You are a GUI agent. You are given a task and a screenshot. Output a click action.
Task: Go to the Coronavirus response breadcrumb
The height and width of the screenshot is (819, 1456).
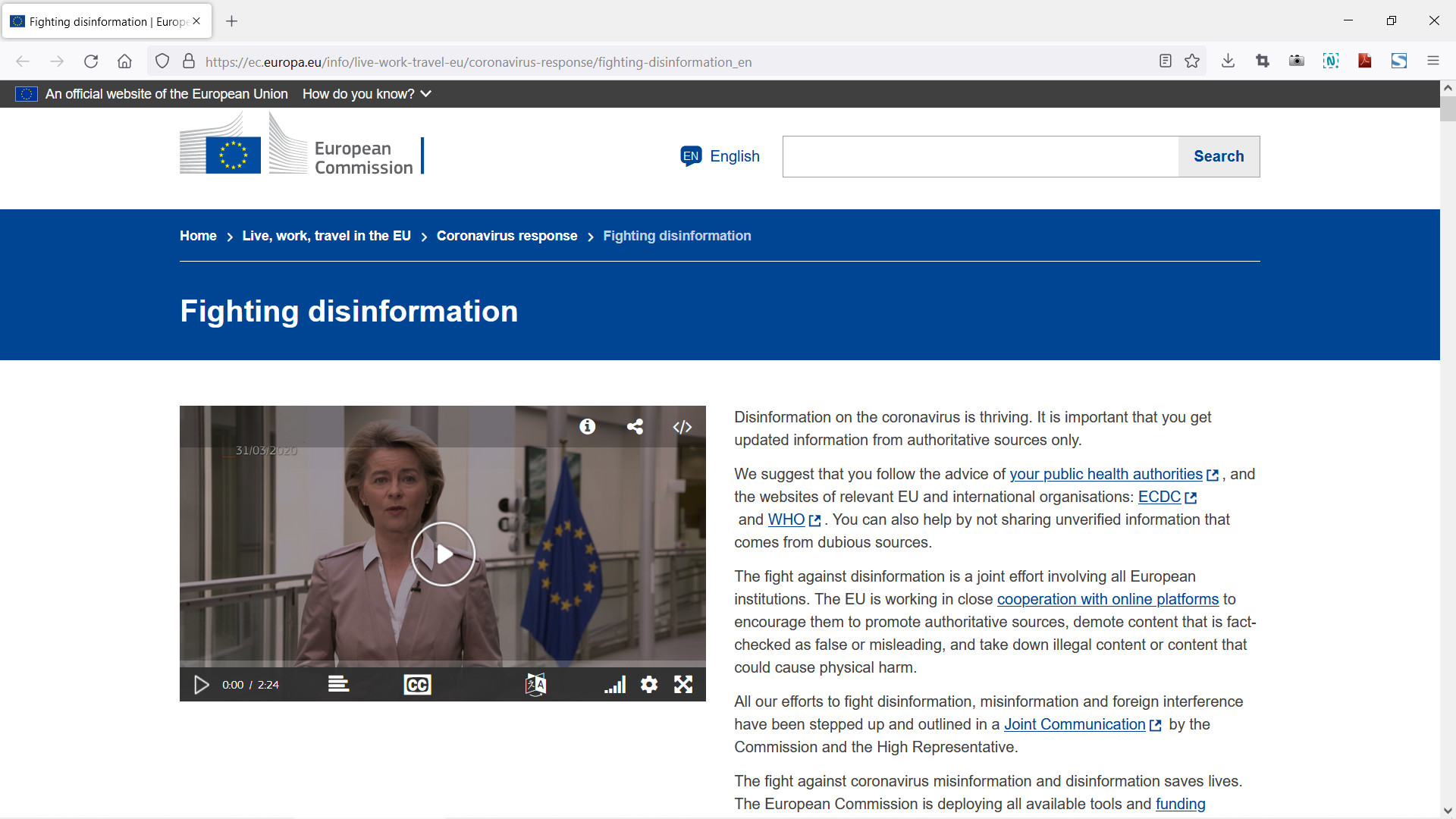pyautogui.click(x=507, y=236)
